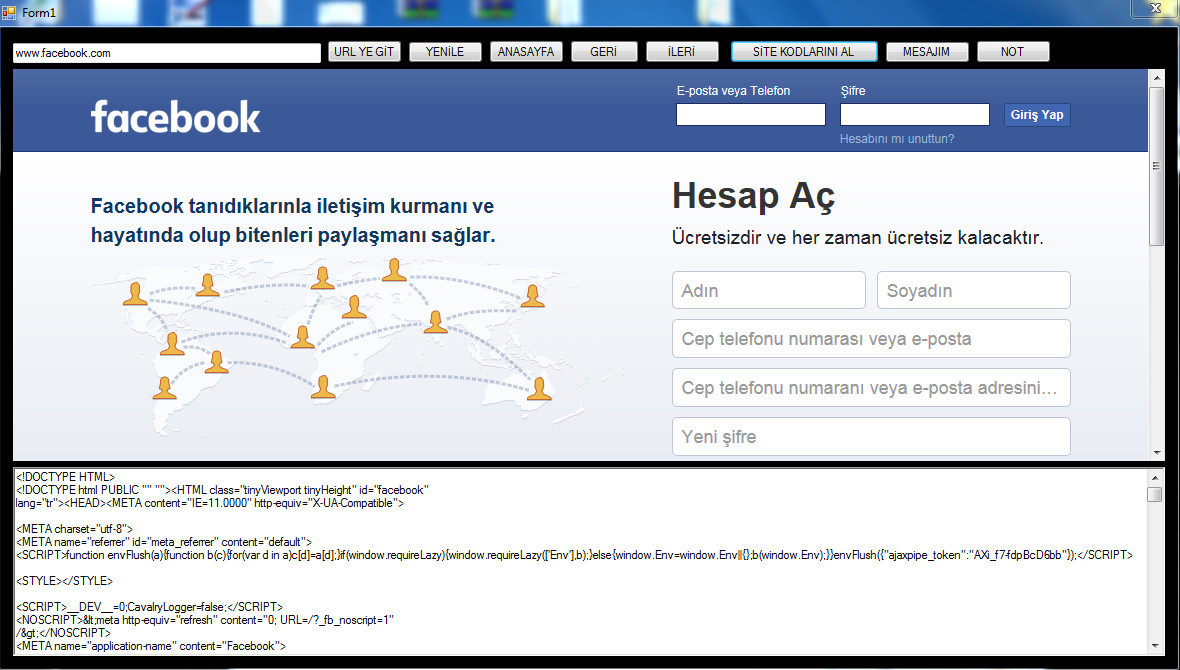Navigate forward with İLERİ button
Image resolution: width=1180 pixels, height=670 pixels.
click(682, 52)
